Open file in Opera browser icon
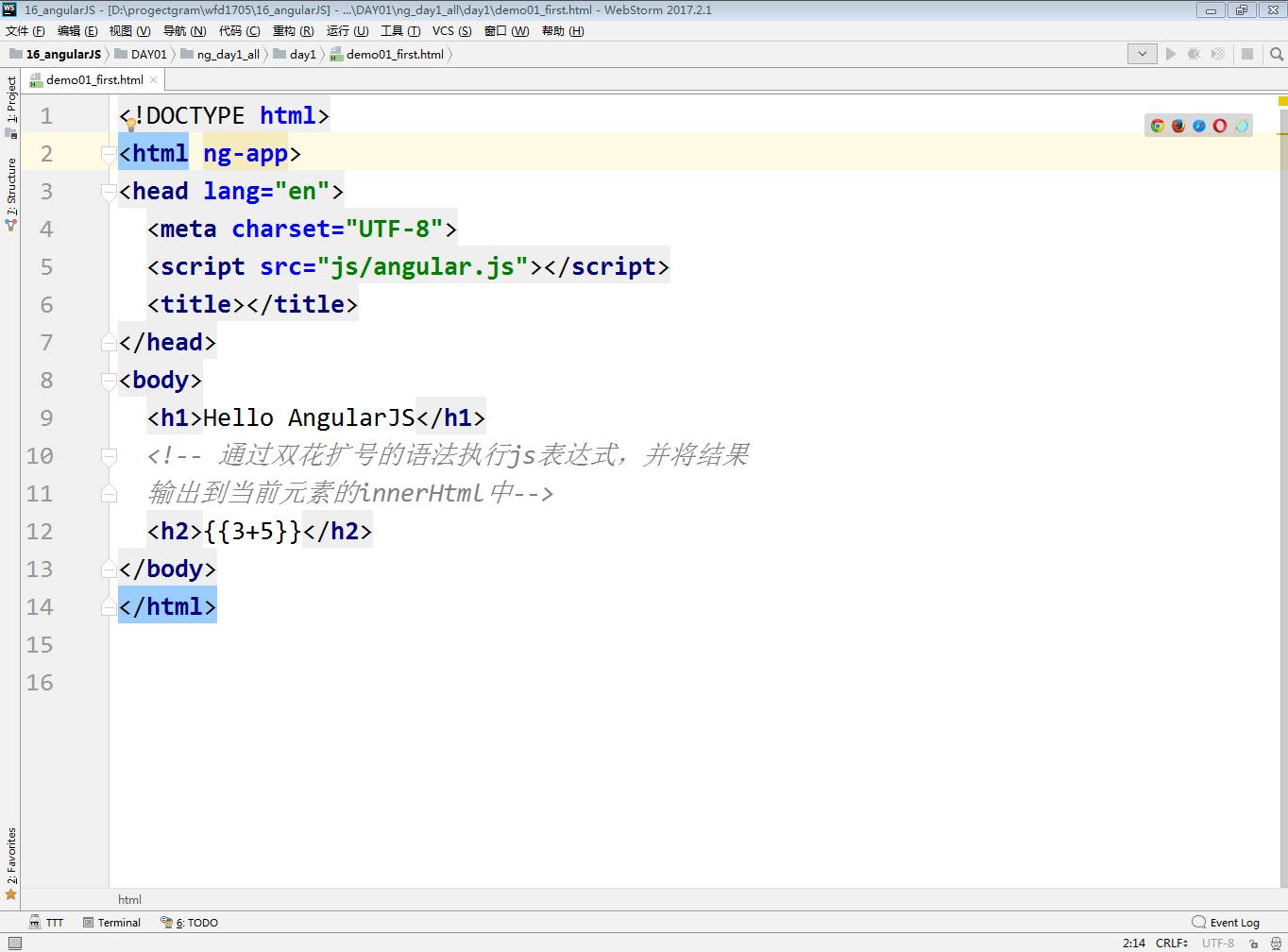The width and height of the screenshot is (1288, 952). [1220, 126]
